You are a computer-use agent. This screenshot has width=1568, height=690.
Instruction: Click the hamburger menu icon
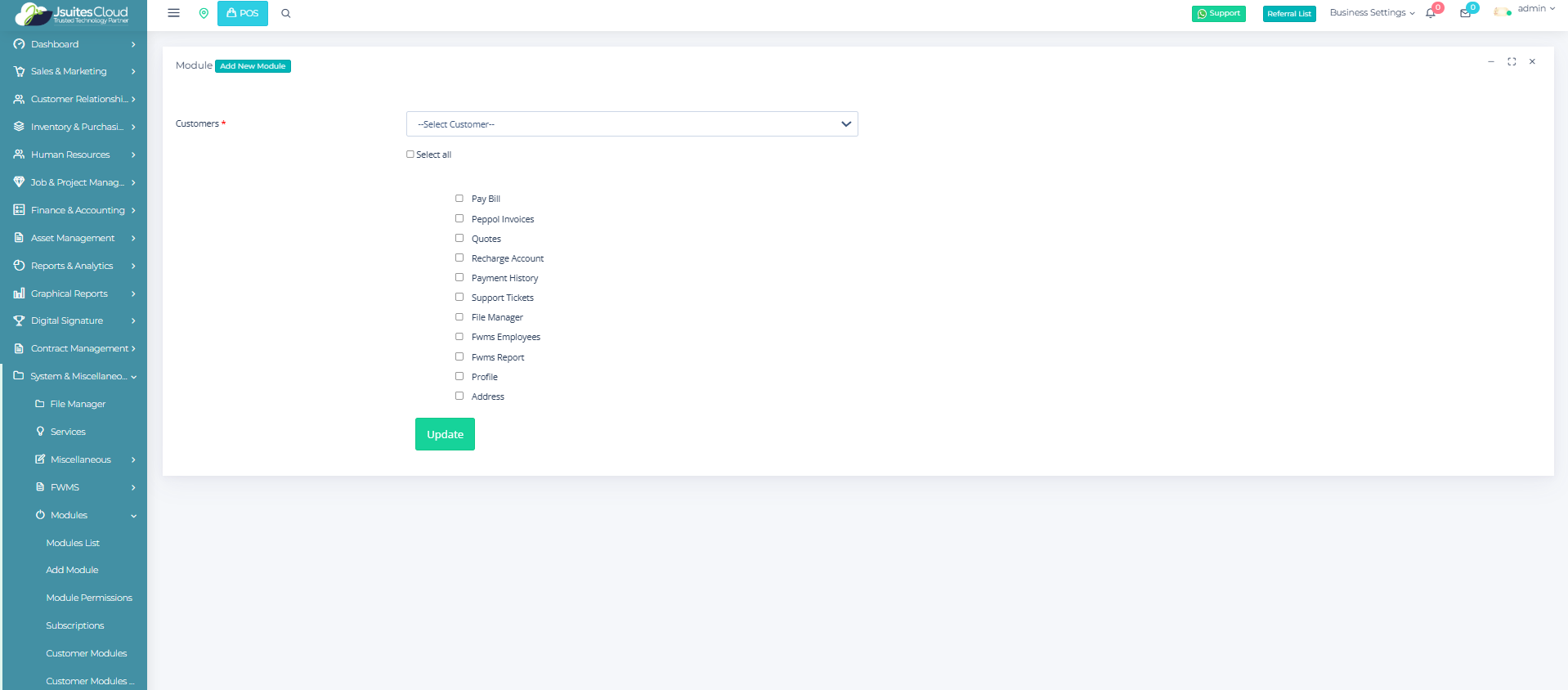[173, 13]
